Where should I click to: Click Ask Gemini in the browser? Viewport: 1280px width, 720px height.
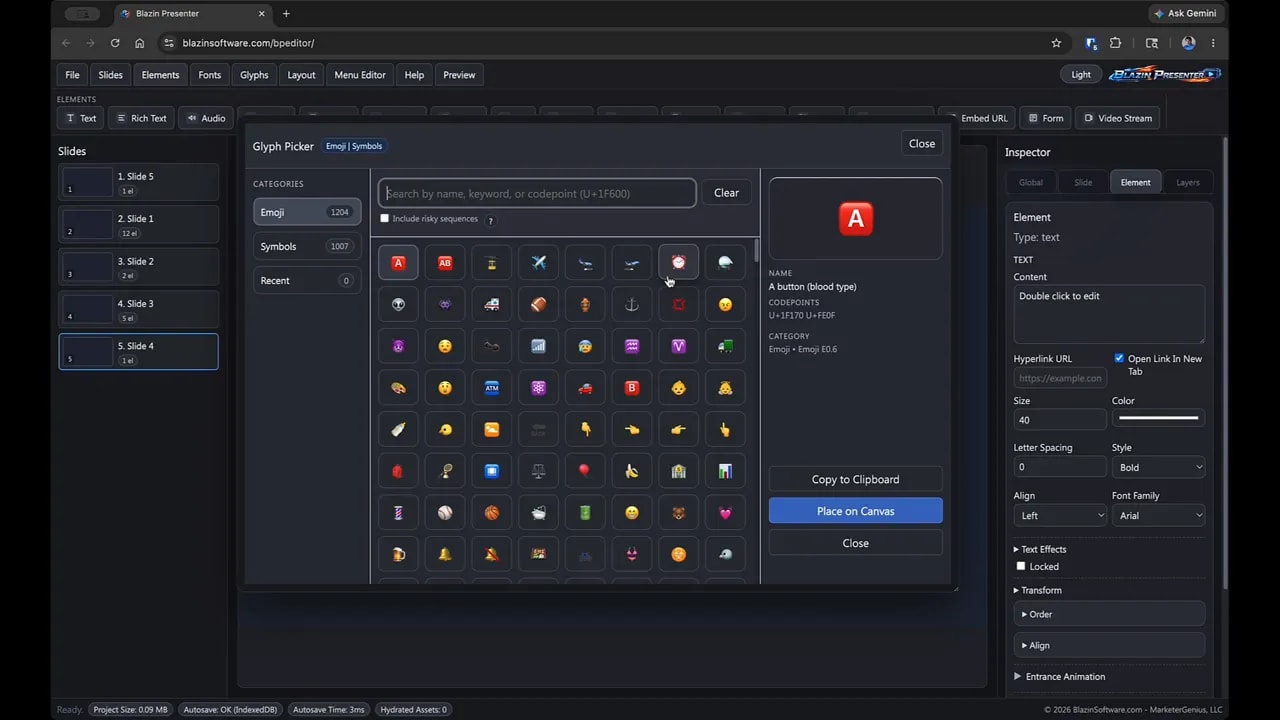pyautogui.click(x=1186, y=13)
